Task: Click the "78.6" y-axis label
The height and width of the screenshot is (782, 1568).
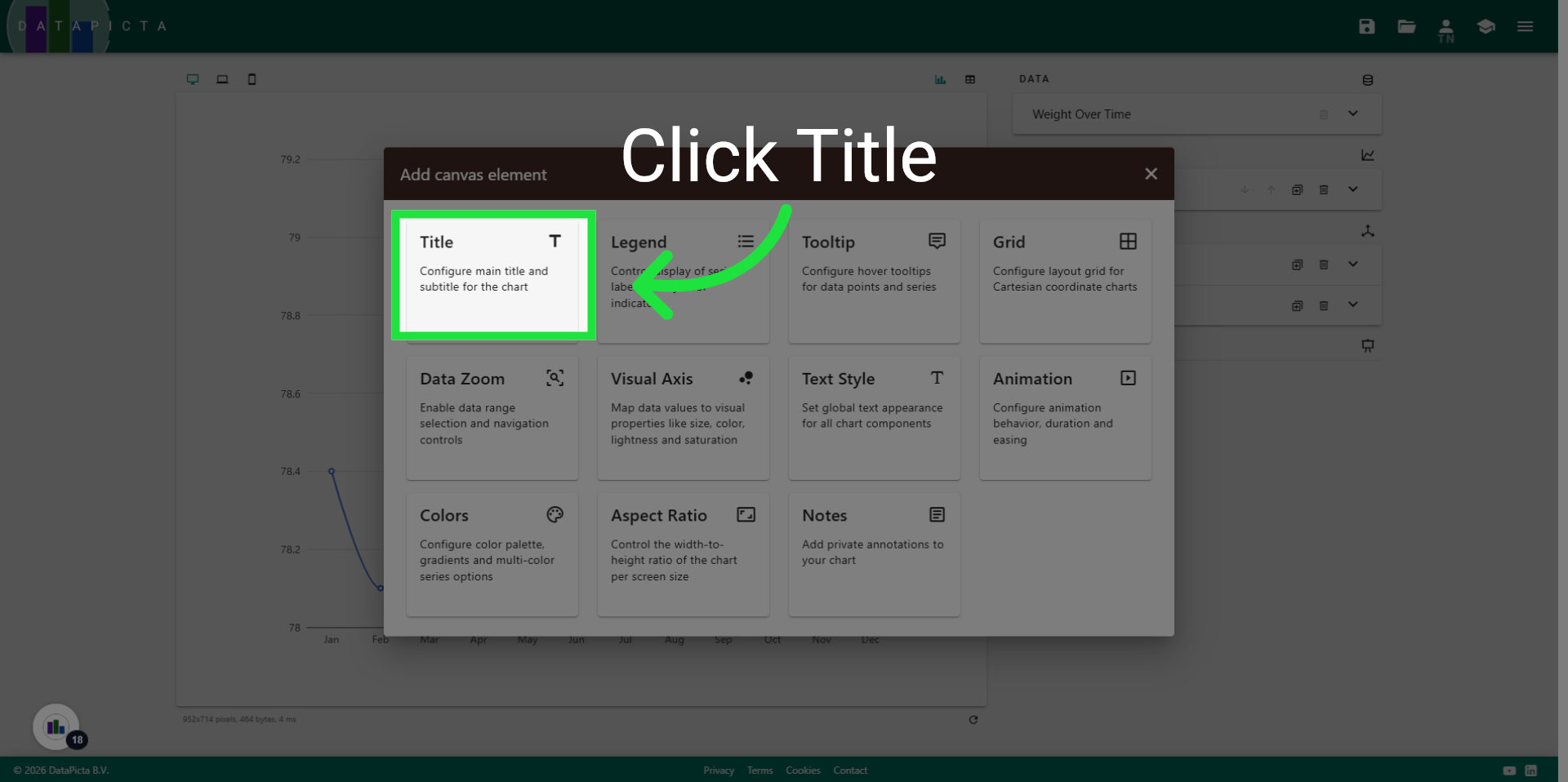Action: point(290,393)
